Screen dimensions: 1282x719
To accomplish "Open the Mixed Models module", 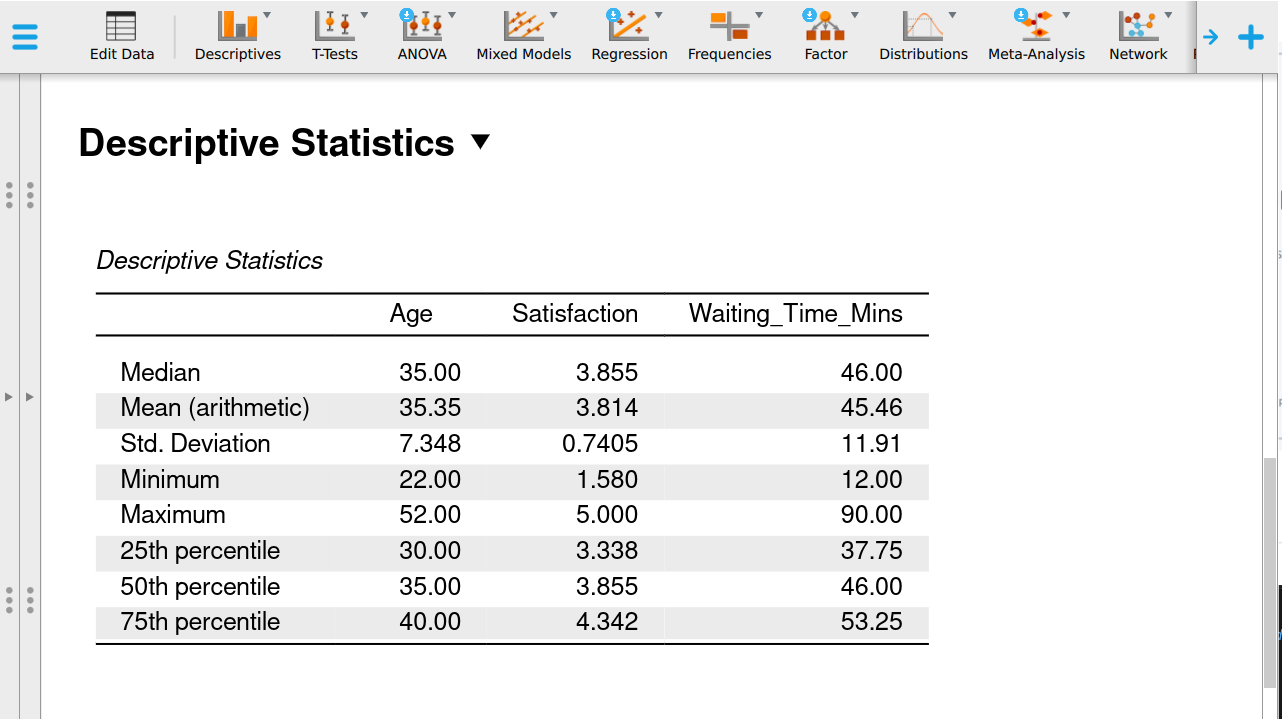I will coord(524,38).
